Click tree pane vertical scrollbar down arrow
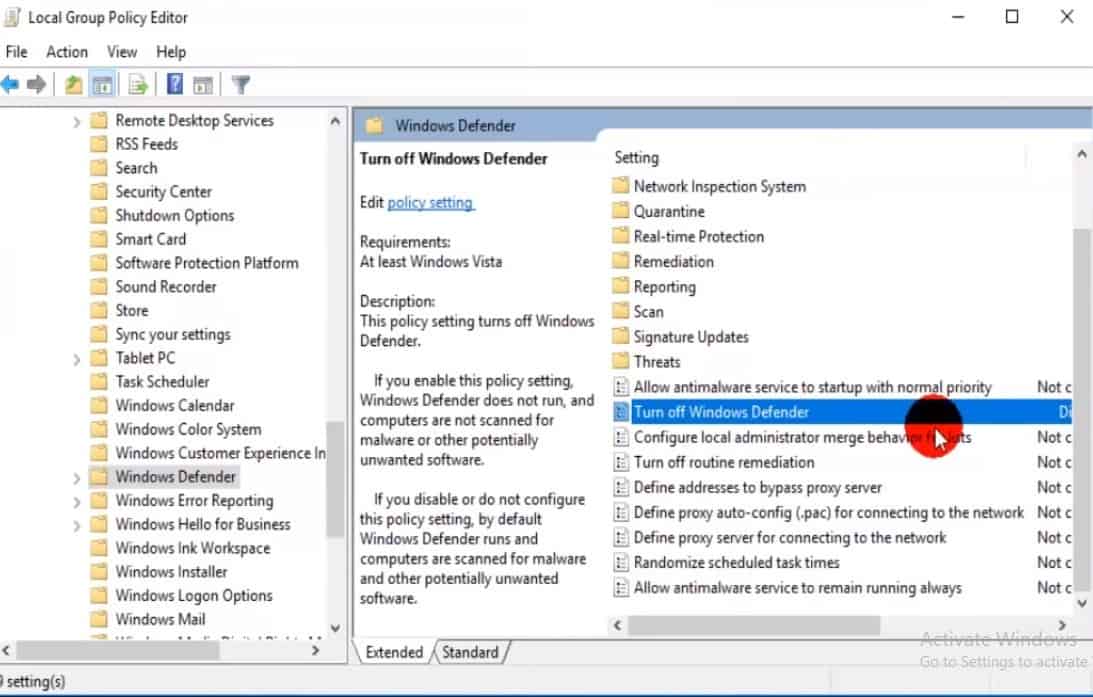This screenshot has height=697, width=1093. (x=335, y=628)
